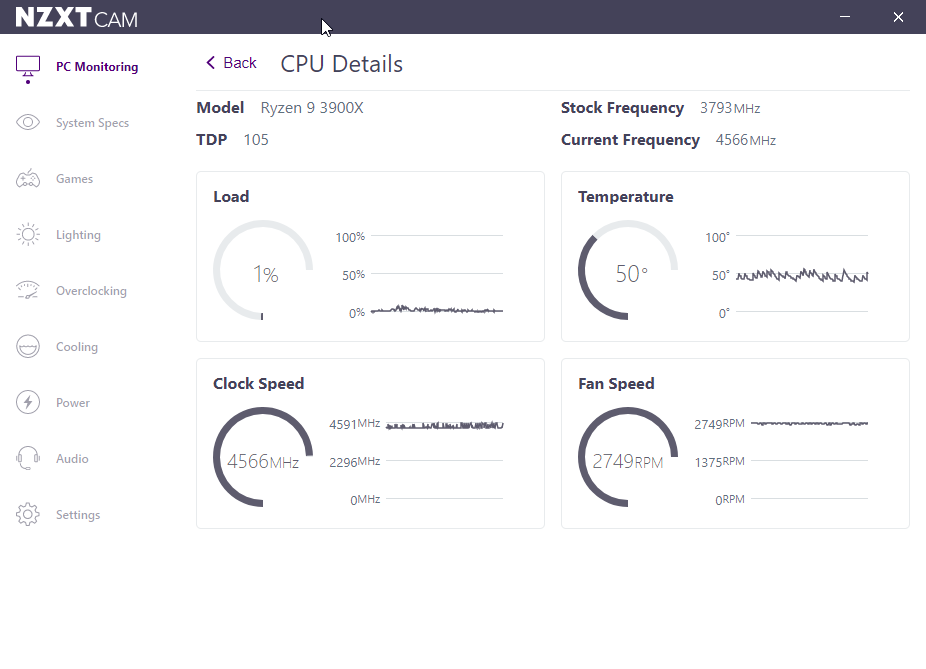The image size is (926, 669).
Task: Click the Temperature history graph
Action: click(808, 275)
